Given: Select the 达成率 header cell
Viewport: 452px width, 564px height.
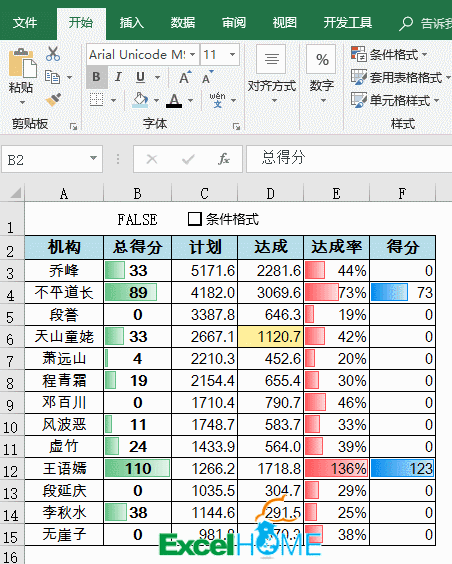Looking at the screenshot, I should coord(336,247).
